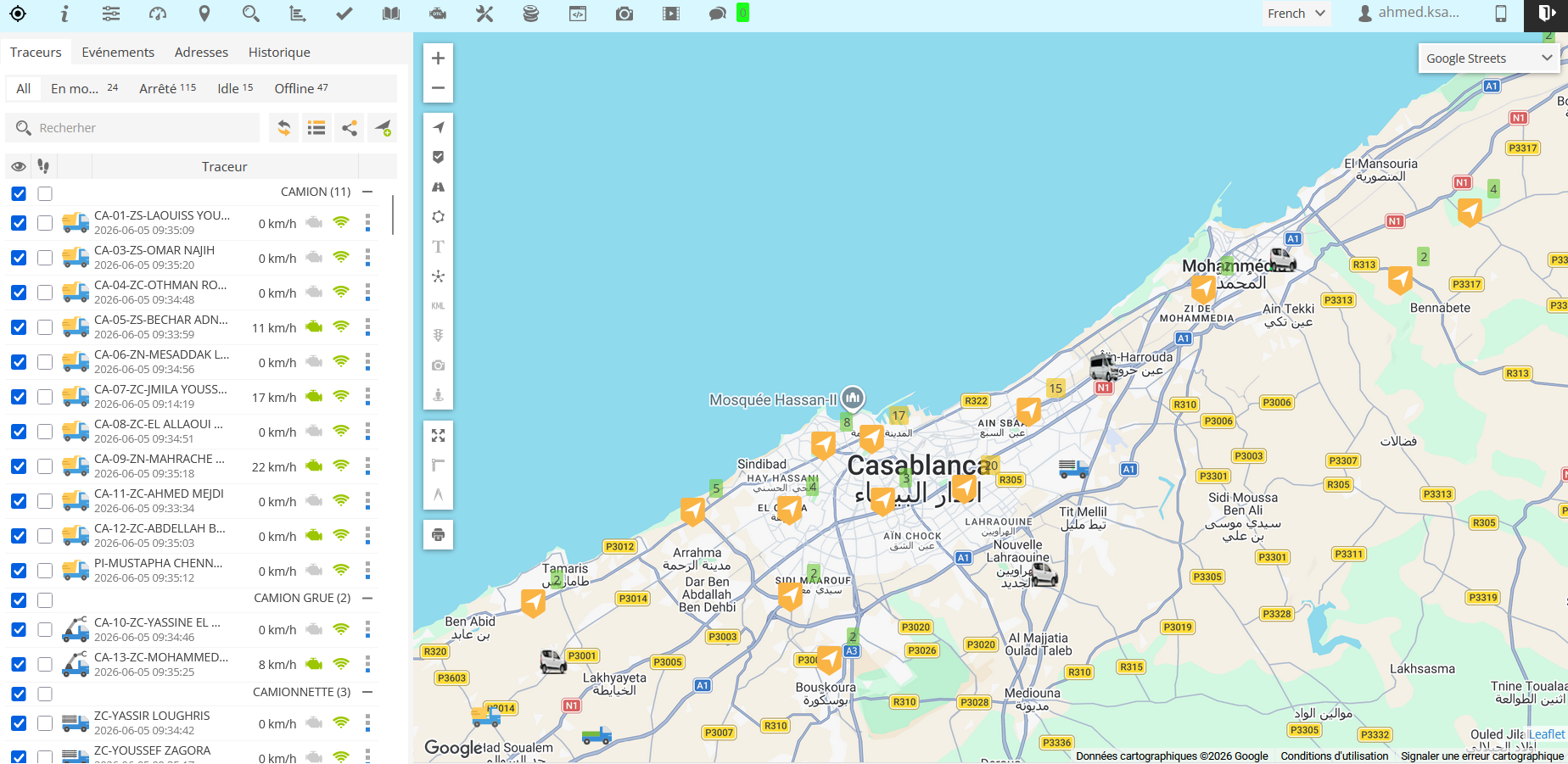Check follow box for CA-03-ZS-OMAR NAJIH

coord(45,258)
